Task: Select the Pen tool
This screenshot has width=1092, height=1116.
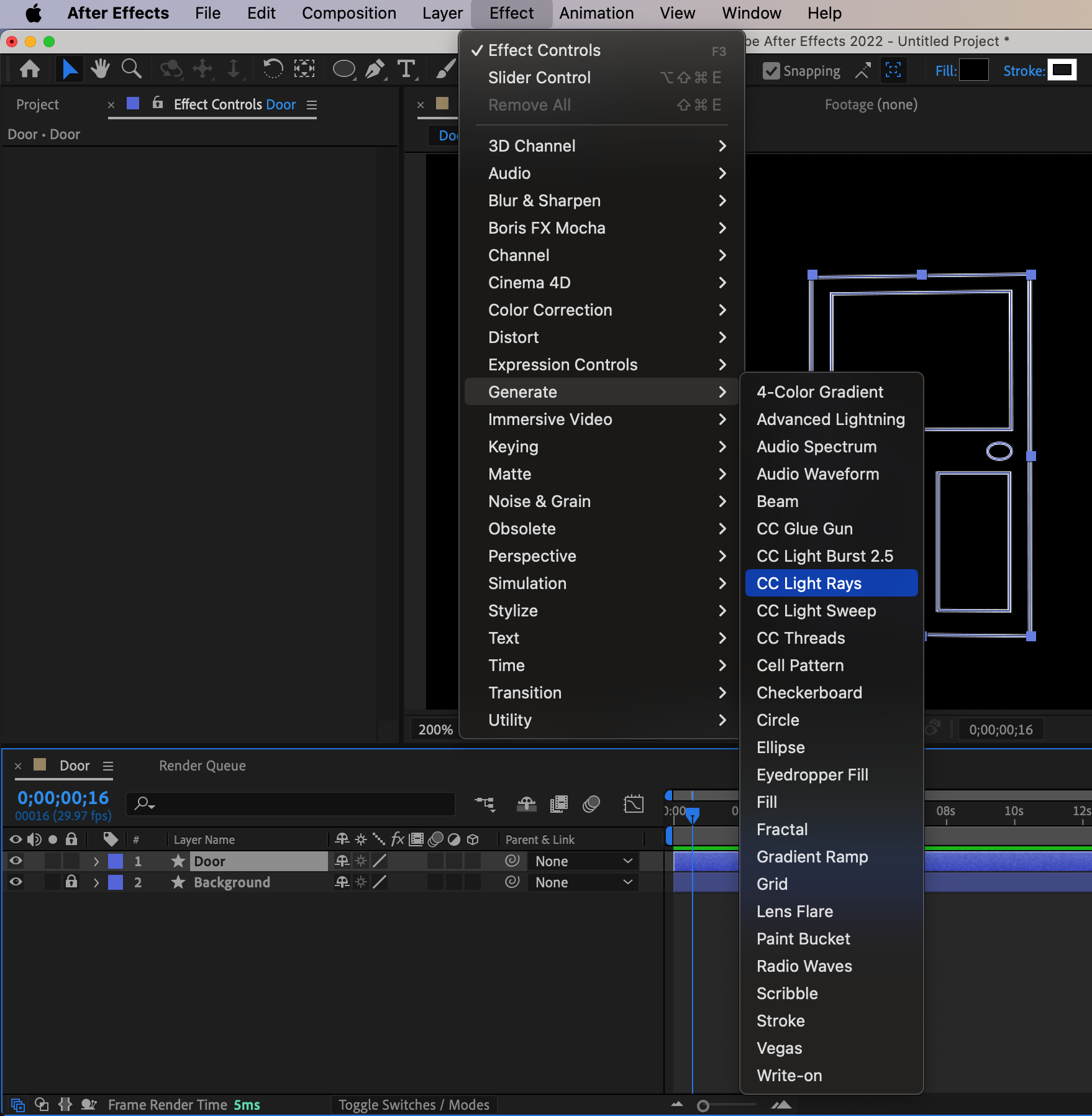Action: pos(375,69)
